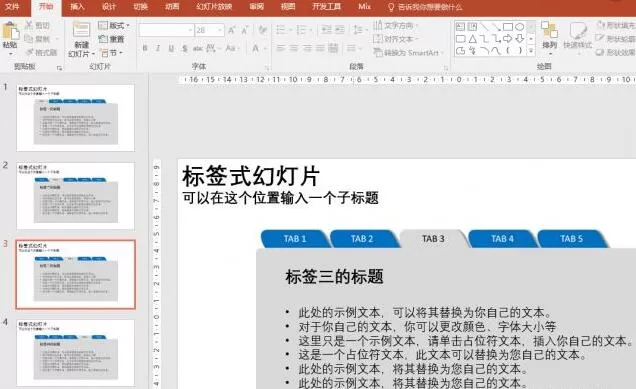This screenshot has height=389, width=636.
Task: Click the TAB 5 shape on slide
Action: click(572, 239)
